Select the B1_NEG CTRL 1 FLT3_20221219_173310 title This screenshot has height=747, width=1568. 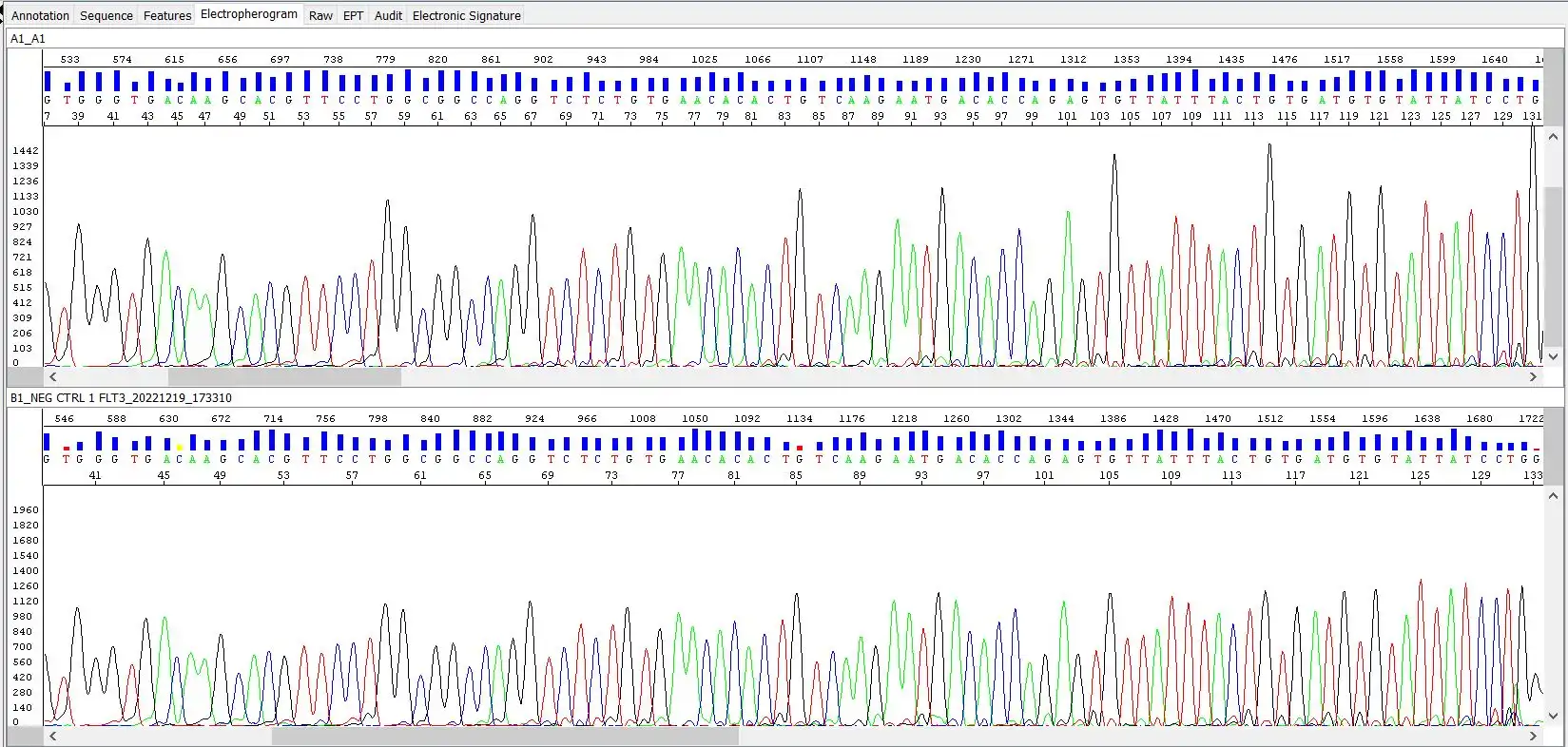click(121, 398)
